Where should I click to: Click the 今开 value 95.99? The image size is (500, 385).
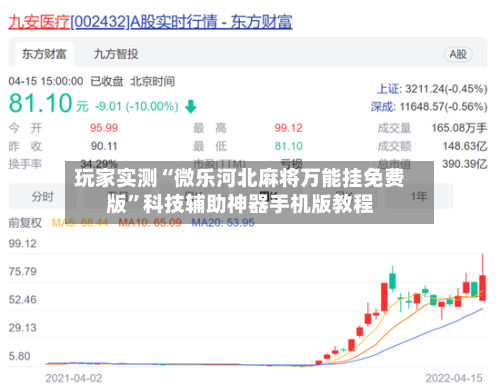coord(104,128)
